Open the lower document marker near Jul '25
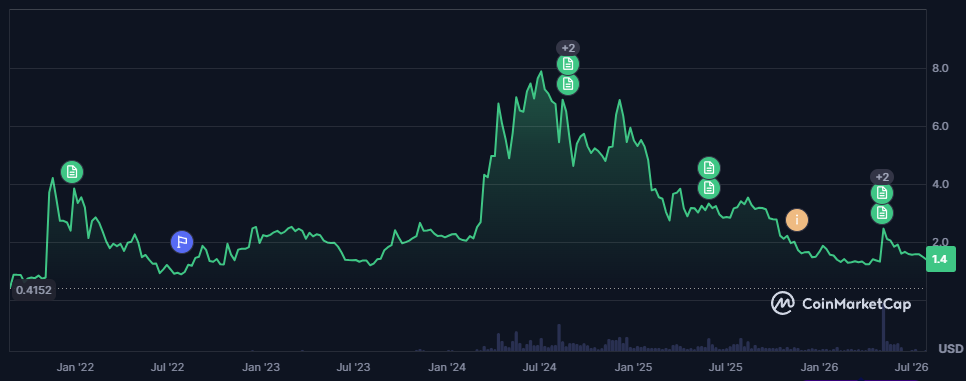Viewport: 966px width, 381px height. (709, 187)
